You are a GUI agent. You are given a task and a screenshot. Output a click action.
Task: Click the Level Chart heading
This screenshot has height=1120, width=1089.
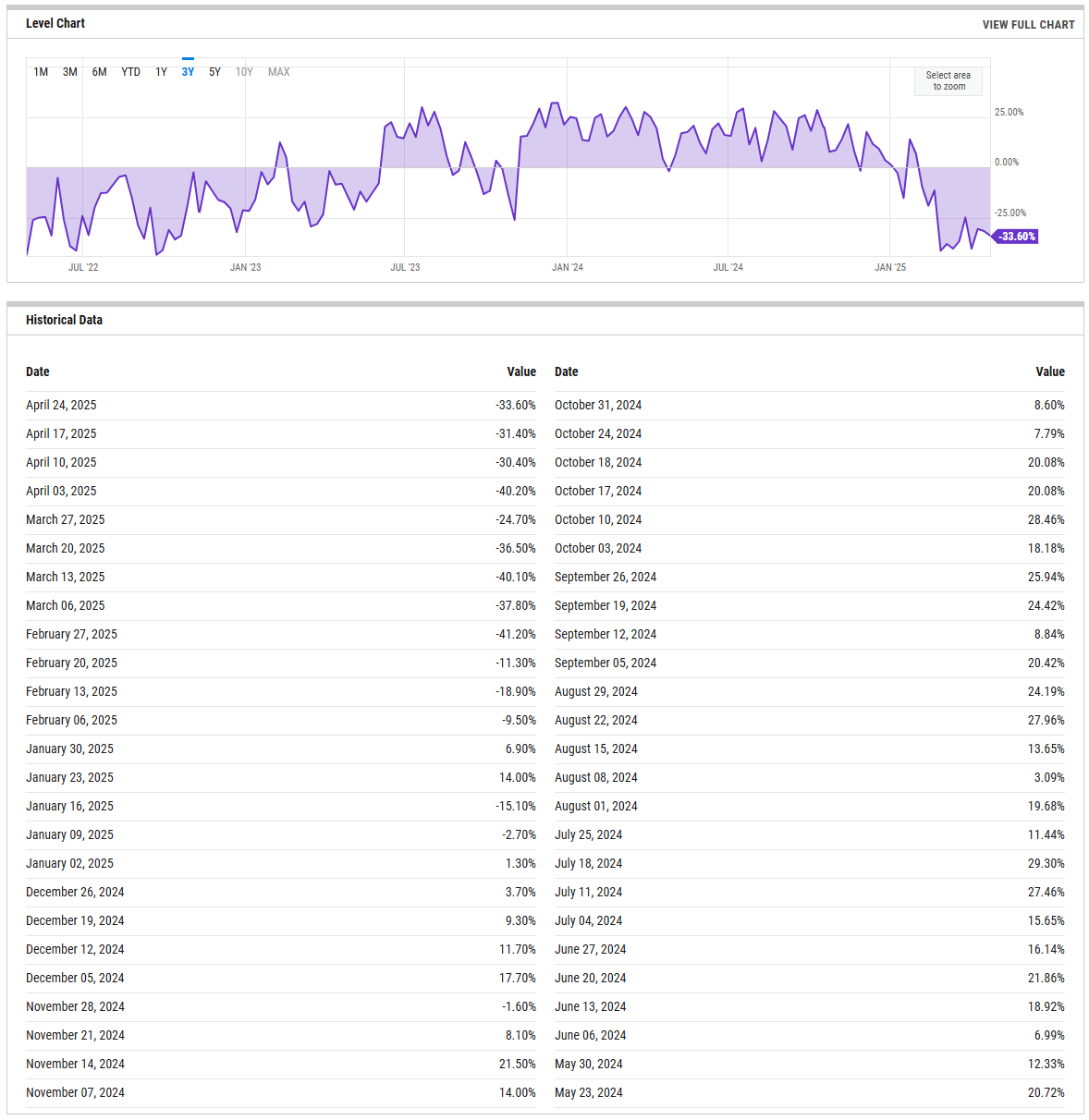pos(55,23)
